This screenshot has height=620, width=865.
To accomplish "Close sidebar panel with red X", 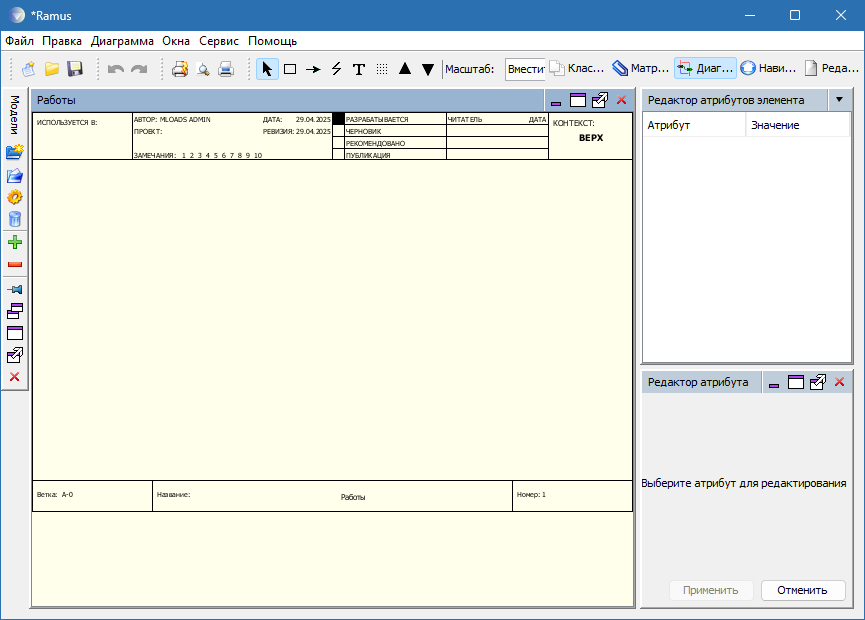I will click(x=15, y=377).
